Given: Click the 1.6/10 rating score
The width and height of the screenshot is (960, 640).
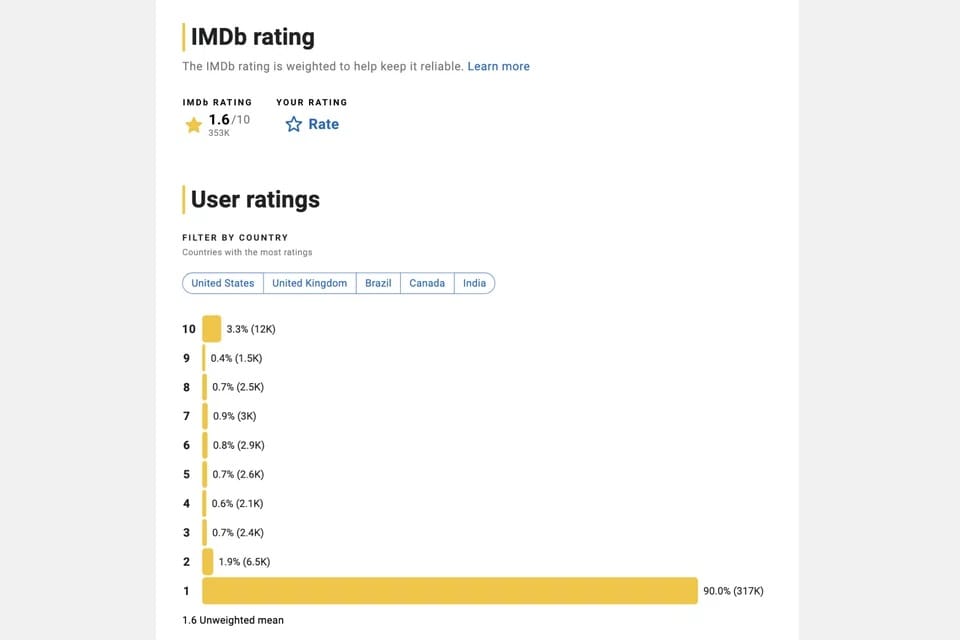Looking at the screenshot, I should point(229,120).
